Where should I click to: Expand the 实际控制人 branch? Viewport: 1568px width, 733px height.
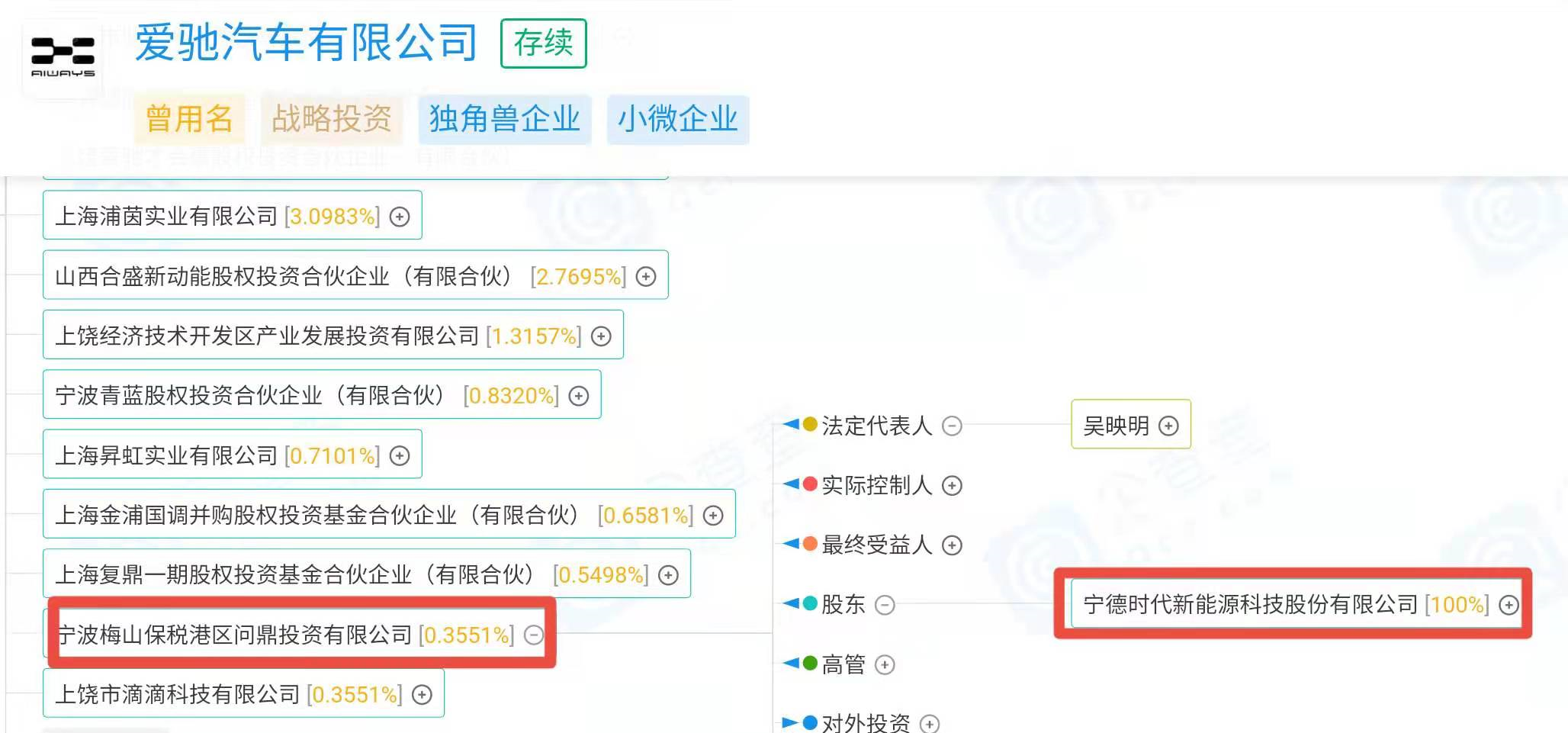[x=952, y=485]
